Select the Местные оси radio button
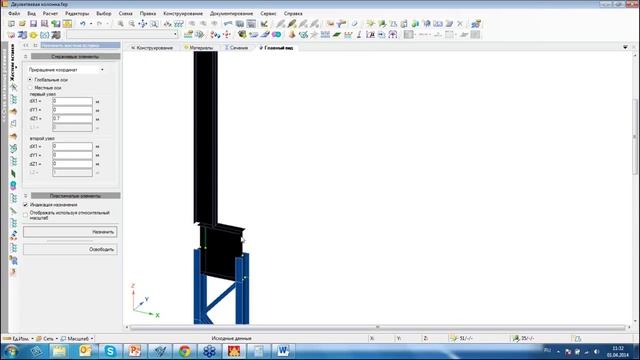This screenshot has height=360, width=640. 30,87
